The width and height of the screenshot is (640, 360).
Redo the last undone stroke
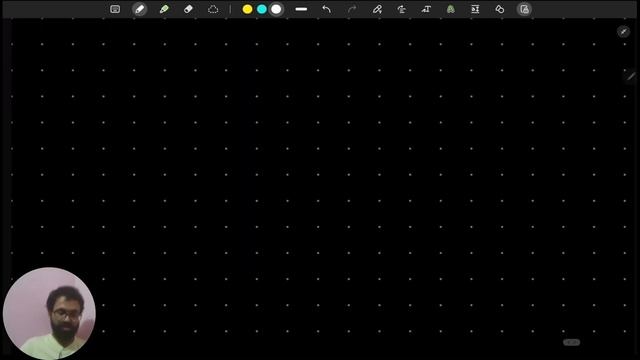pos(352,9)
